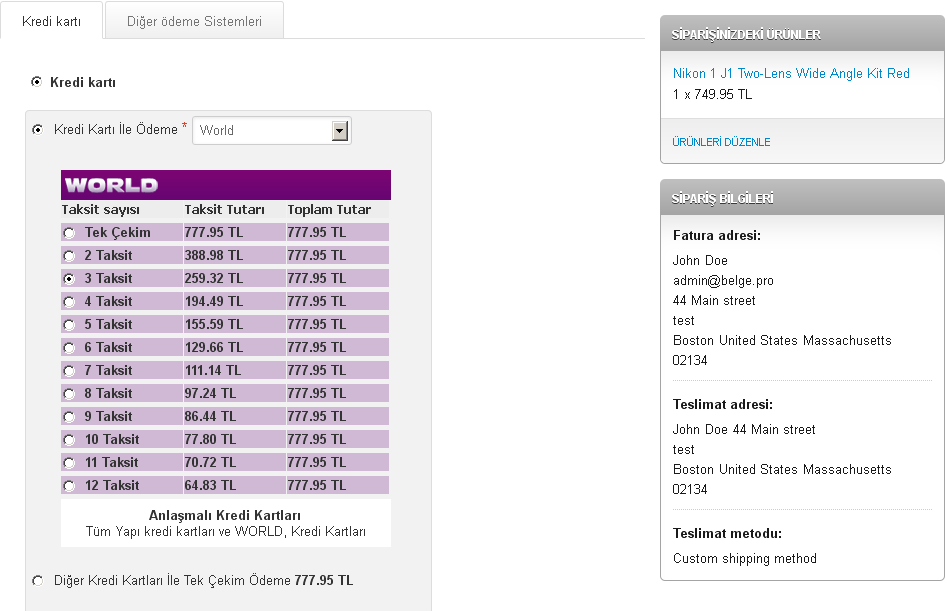Select the top Kredi kartı radio button

(x=37, y=82)
